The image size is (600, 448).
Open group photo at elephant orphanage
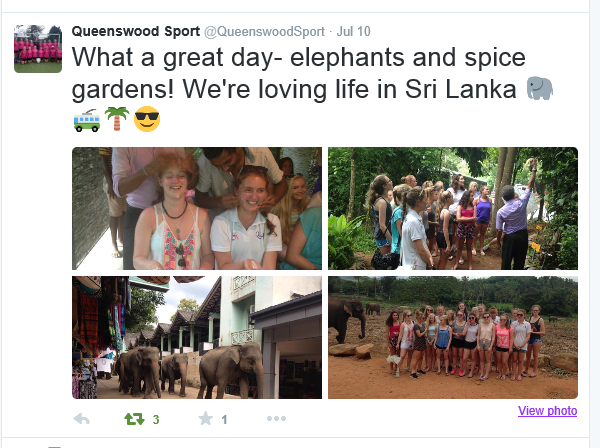pos(453,337)
